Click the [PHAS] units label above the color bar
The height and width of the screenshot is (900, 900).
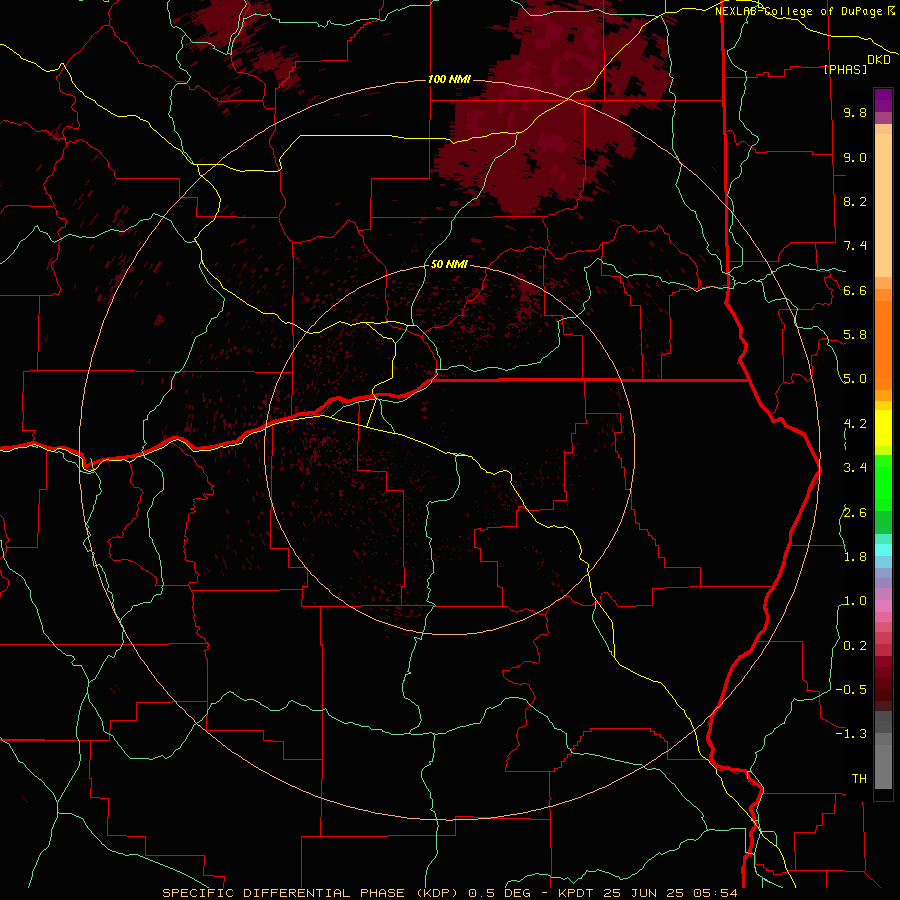845,69
